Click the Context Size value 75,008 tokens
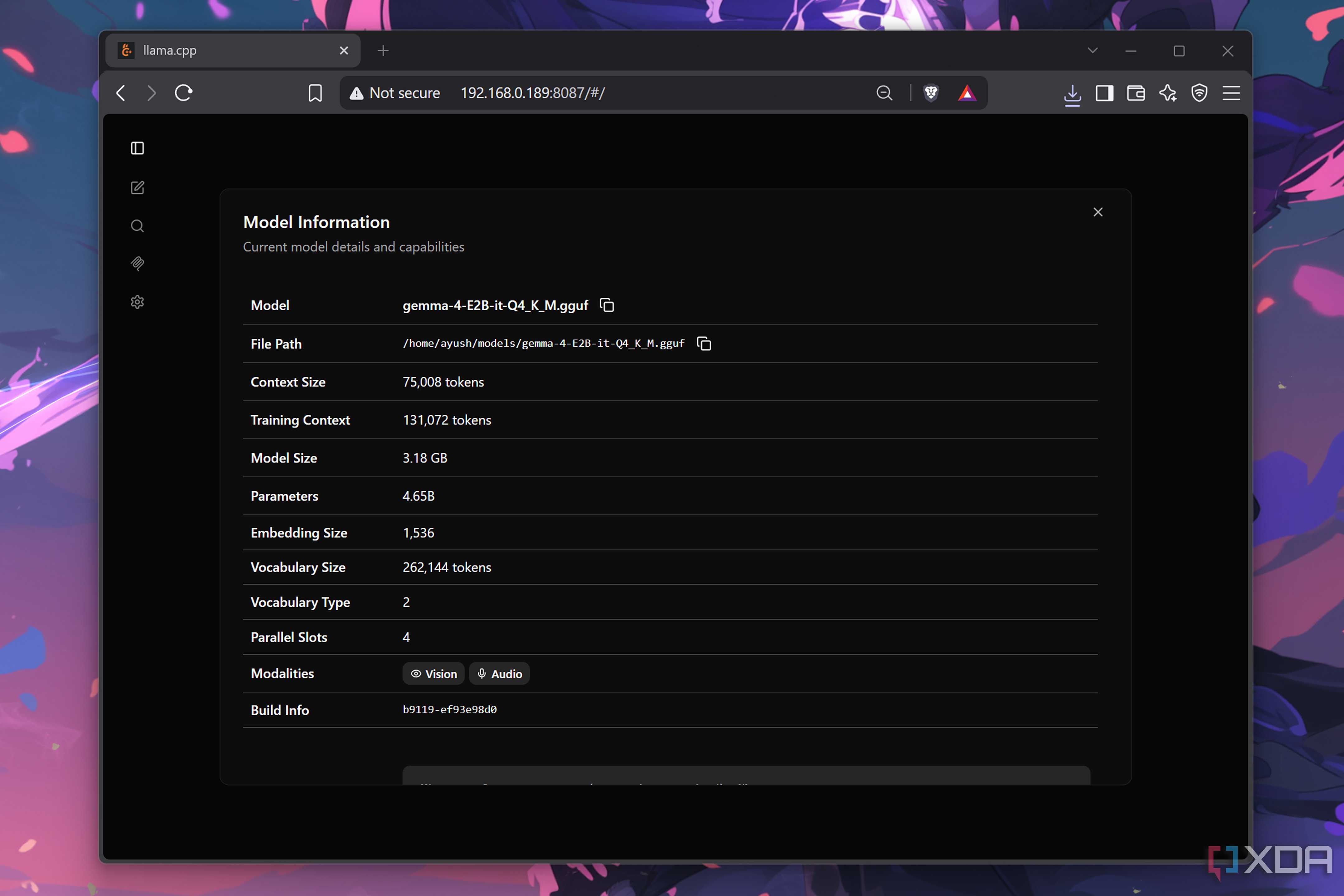 point(443,382)
